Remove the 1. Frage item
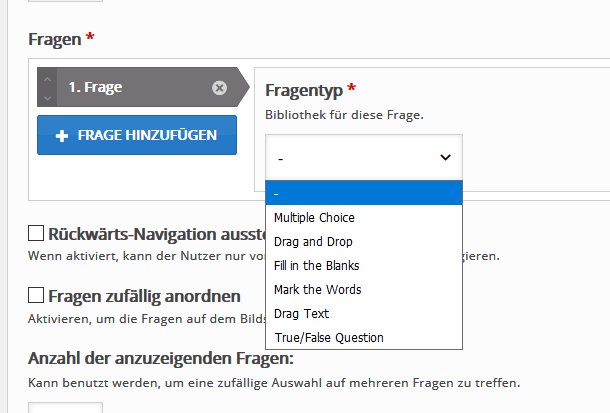Screen dimensions: 610x413 coord(219,88)
